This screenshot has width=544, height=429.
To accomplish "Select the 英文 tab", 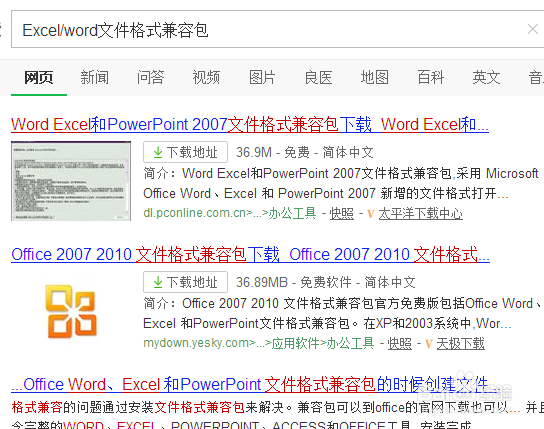I will pyautogui.click(x=486, y=77).
